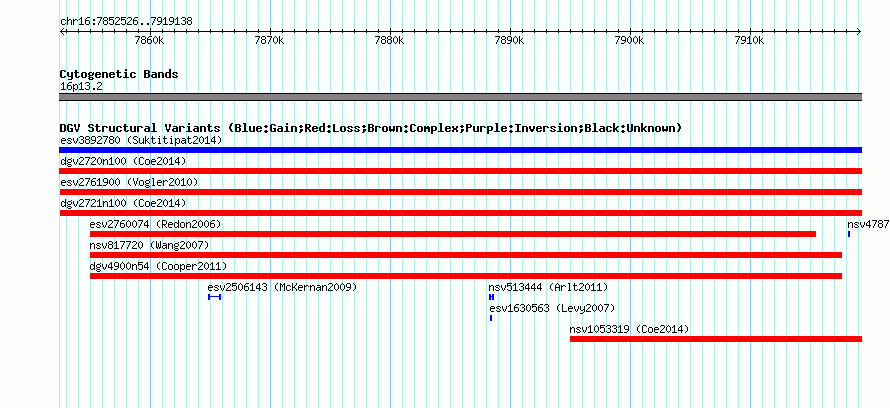Open the esv2506143 (McKernan2009) label

283,287
